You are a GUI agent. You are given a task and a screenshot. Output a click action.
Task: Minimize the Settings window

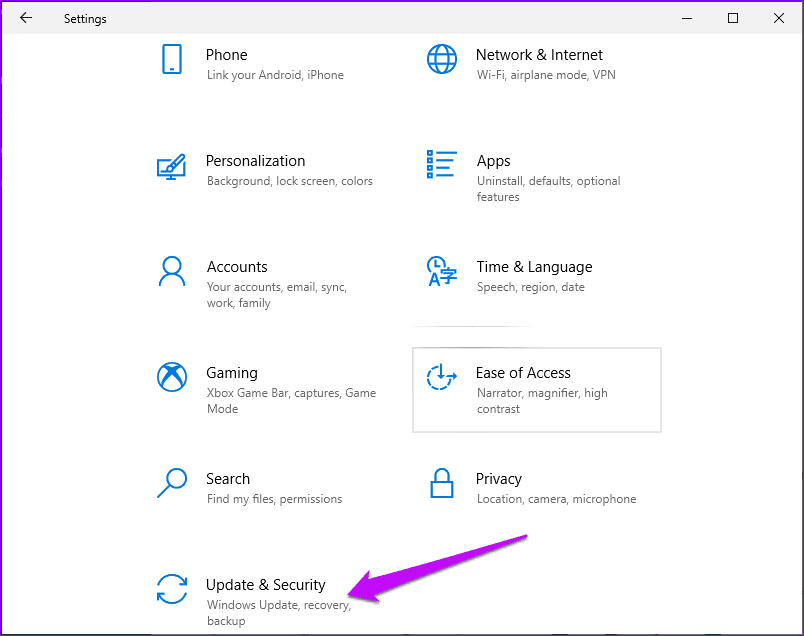tap(687, 18)
